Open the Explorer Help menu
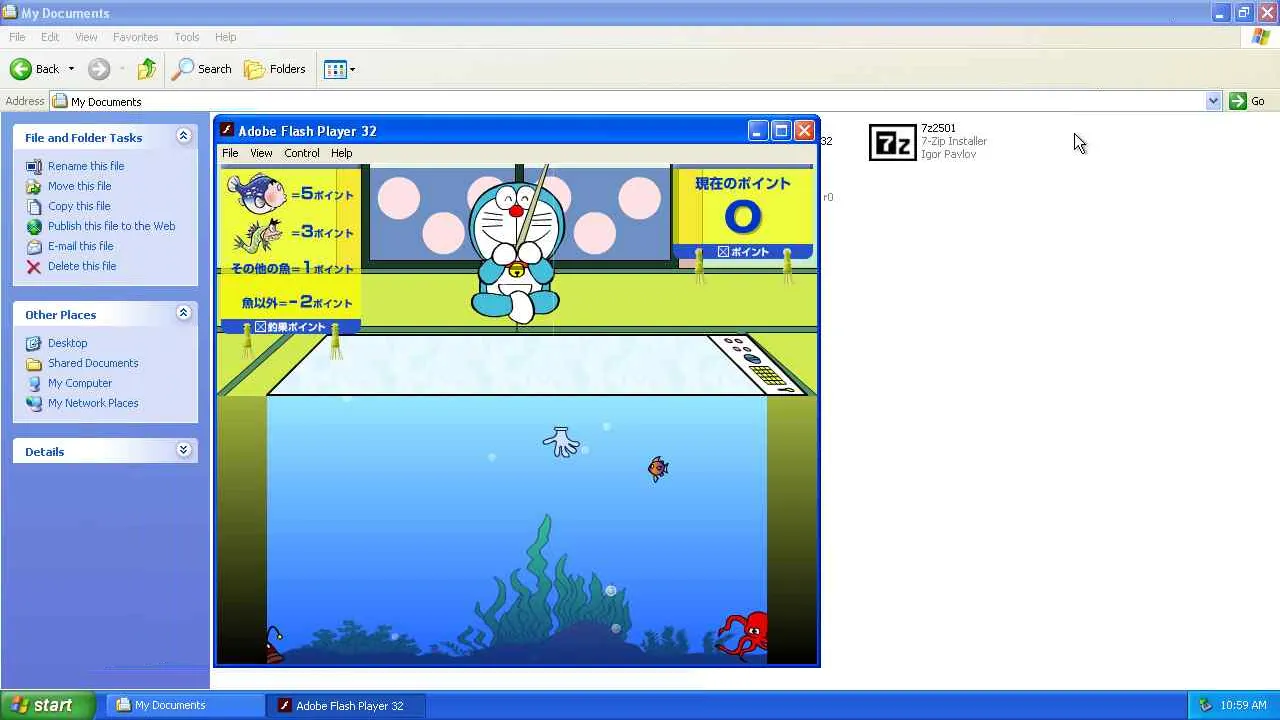 225,37
